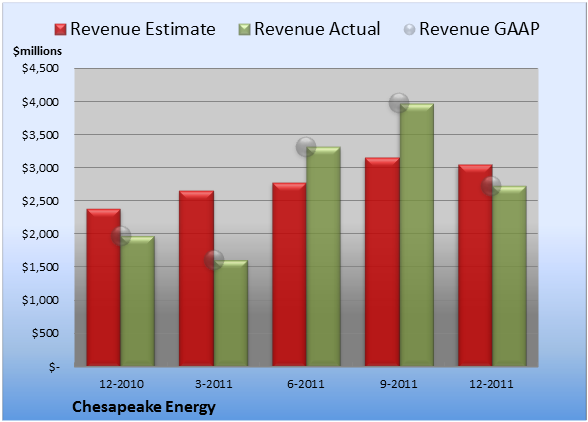Select the 'Revenue GAAP' legend label

tap(479, 29)
